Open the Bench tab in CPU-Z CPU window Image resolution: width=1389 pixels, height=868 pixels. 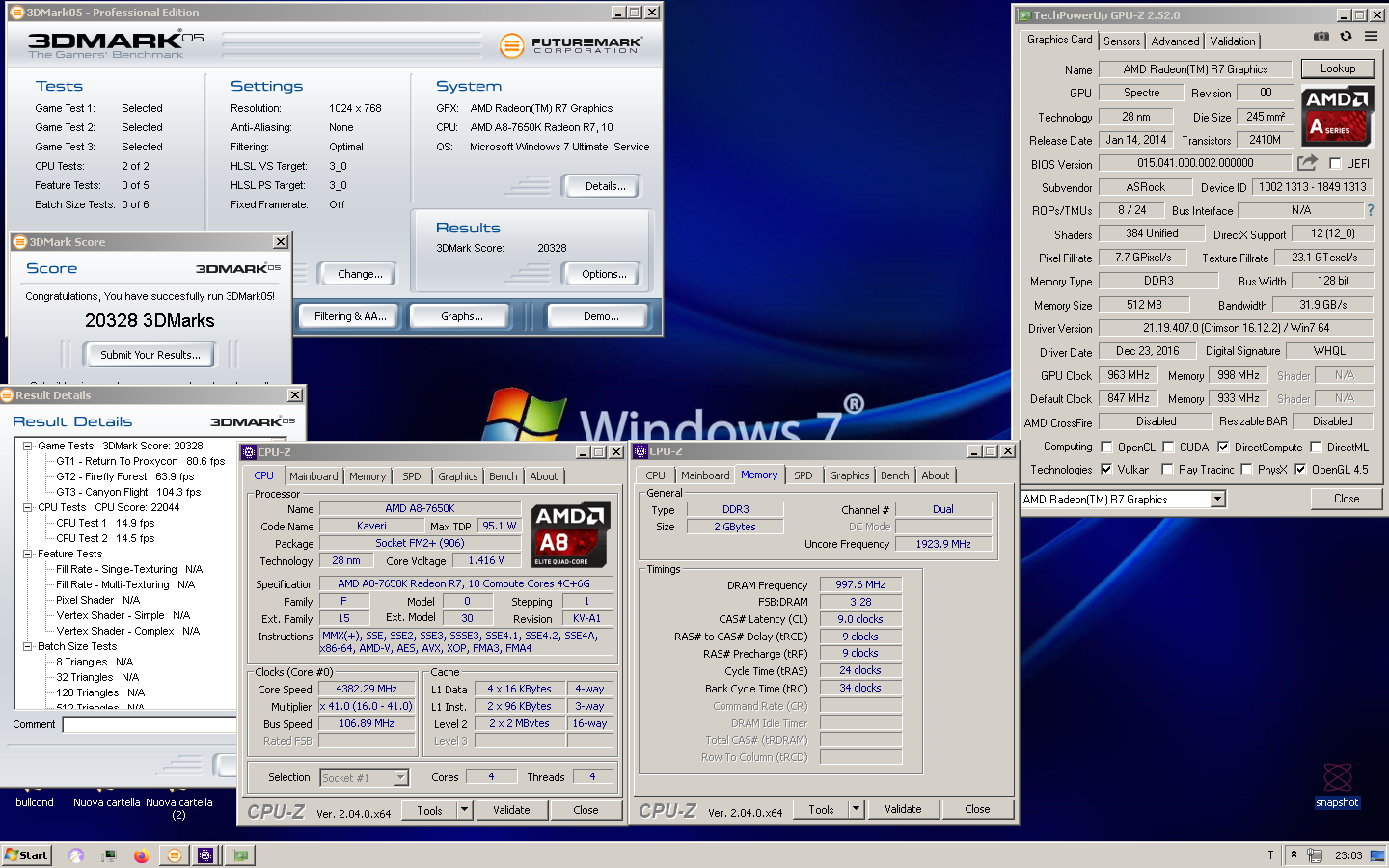pyautogui.click(x=503, y=476)
